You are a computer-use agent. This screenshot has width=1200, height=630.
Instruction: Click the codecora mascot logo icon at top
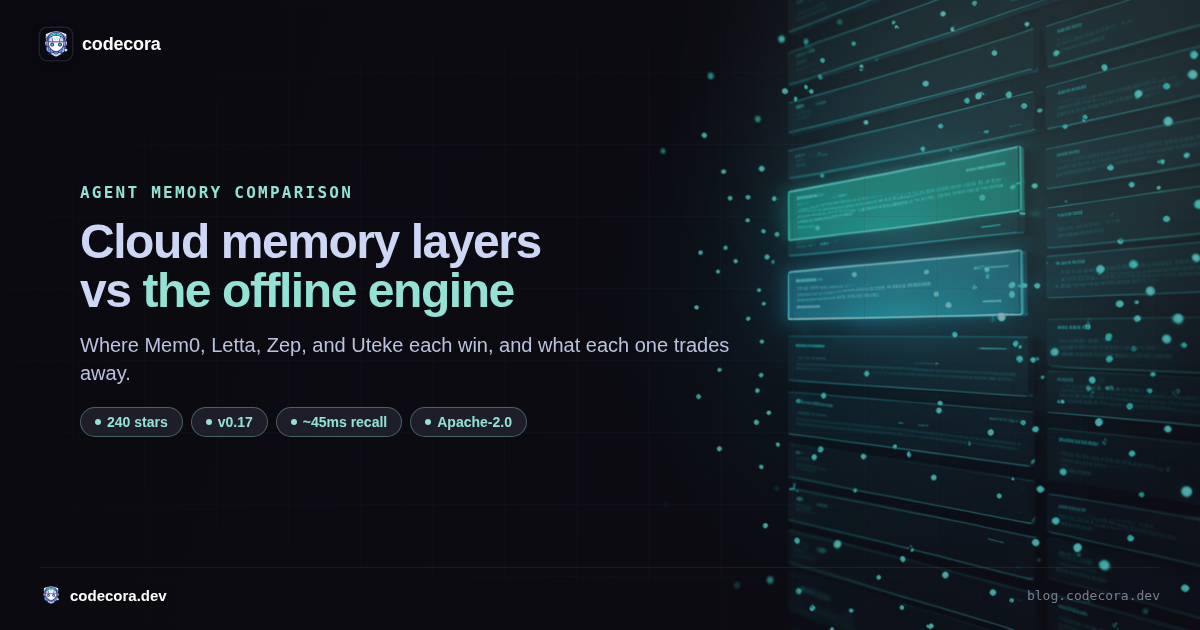coord(56,44)
